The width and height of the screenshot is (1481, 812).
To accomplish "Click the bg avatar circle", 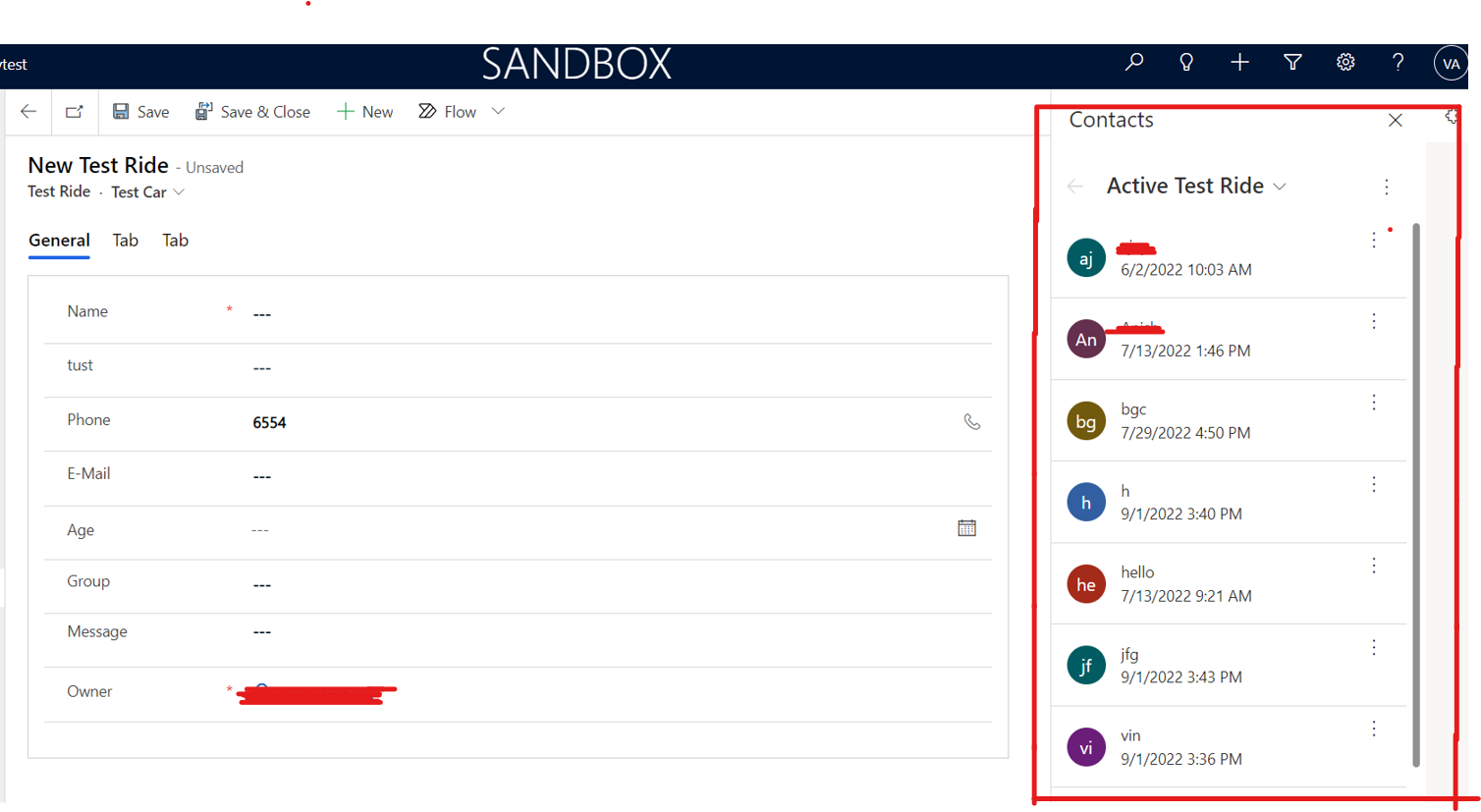I will pos(1086,421).
